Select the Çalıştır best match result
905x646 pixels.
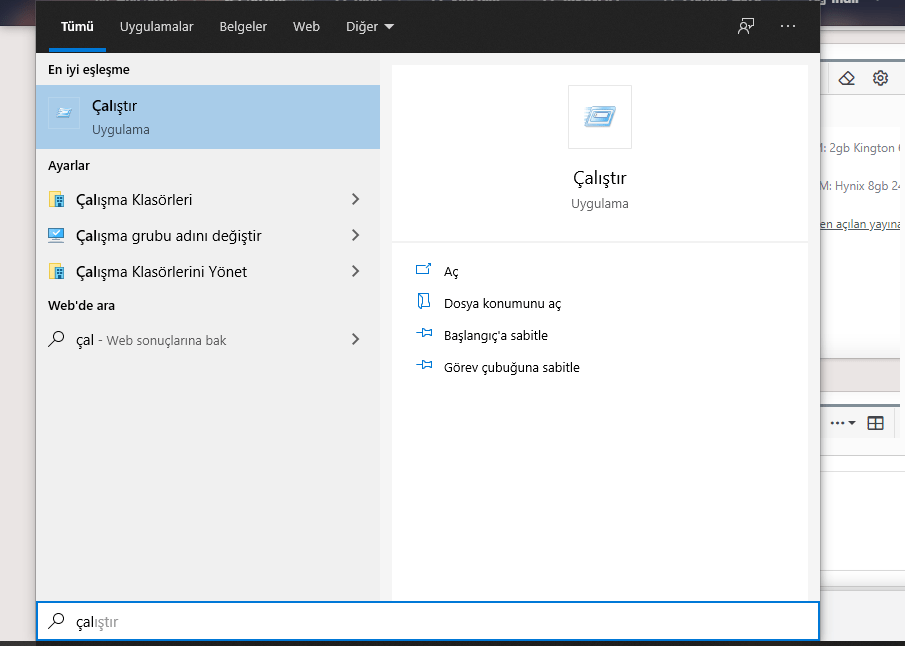click(208, 117)
